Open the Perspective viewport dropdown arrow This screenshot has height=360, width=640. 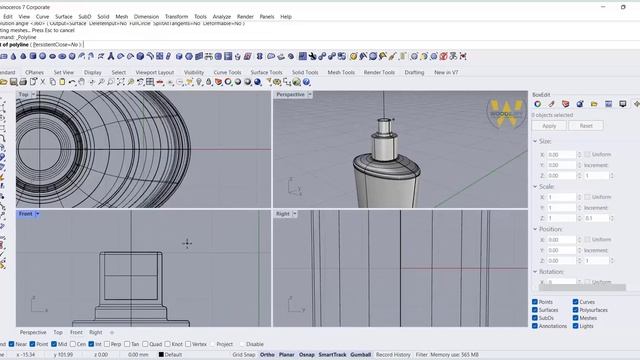(310, 94)
